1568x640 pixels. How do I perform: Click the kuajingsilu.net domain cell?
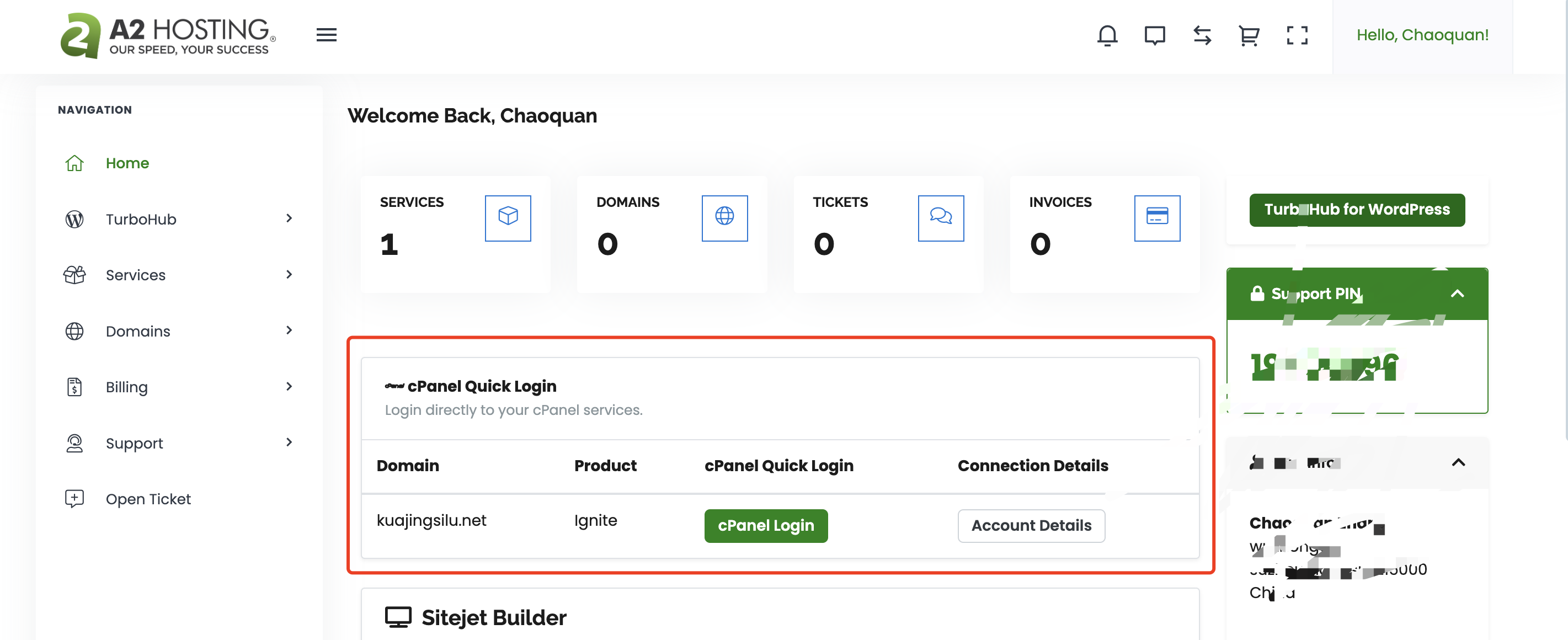tap(431, 520)
